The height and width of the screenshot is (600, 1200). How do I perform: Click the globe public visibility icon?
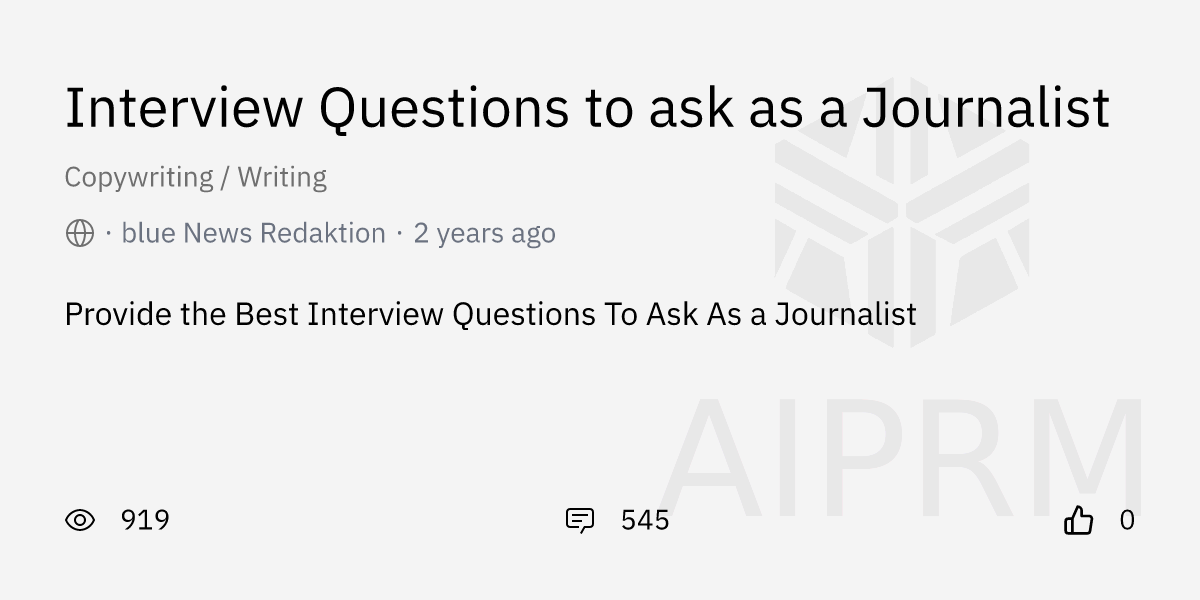click(x=80, y=233)
